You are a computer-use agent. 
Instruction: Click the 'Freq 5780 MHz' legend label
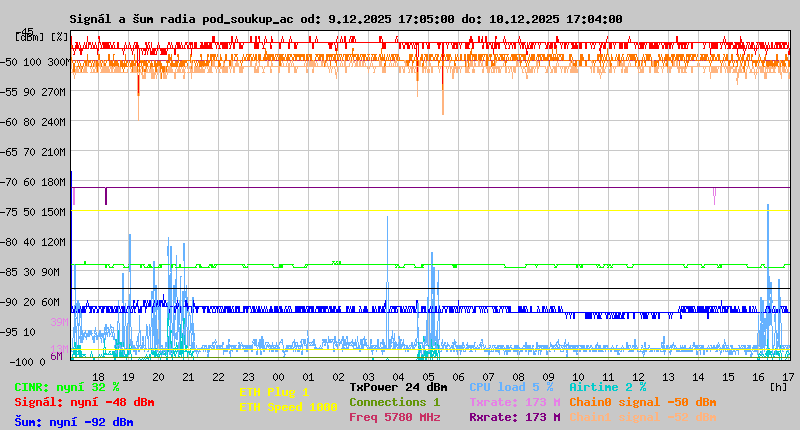(x=395, y=417)
